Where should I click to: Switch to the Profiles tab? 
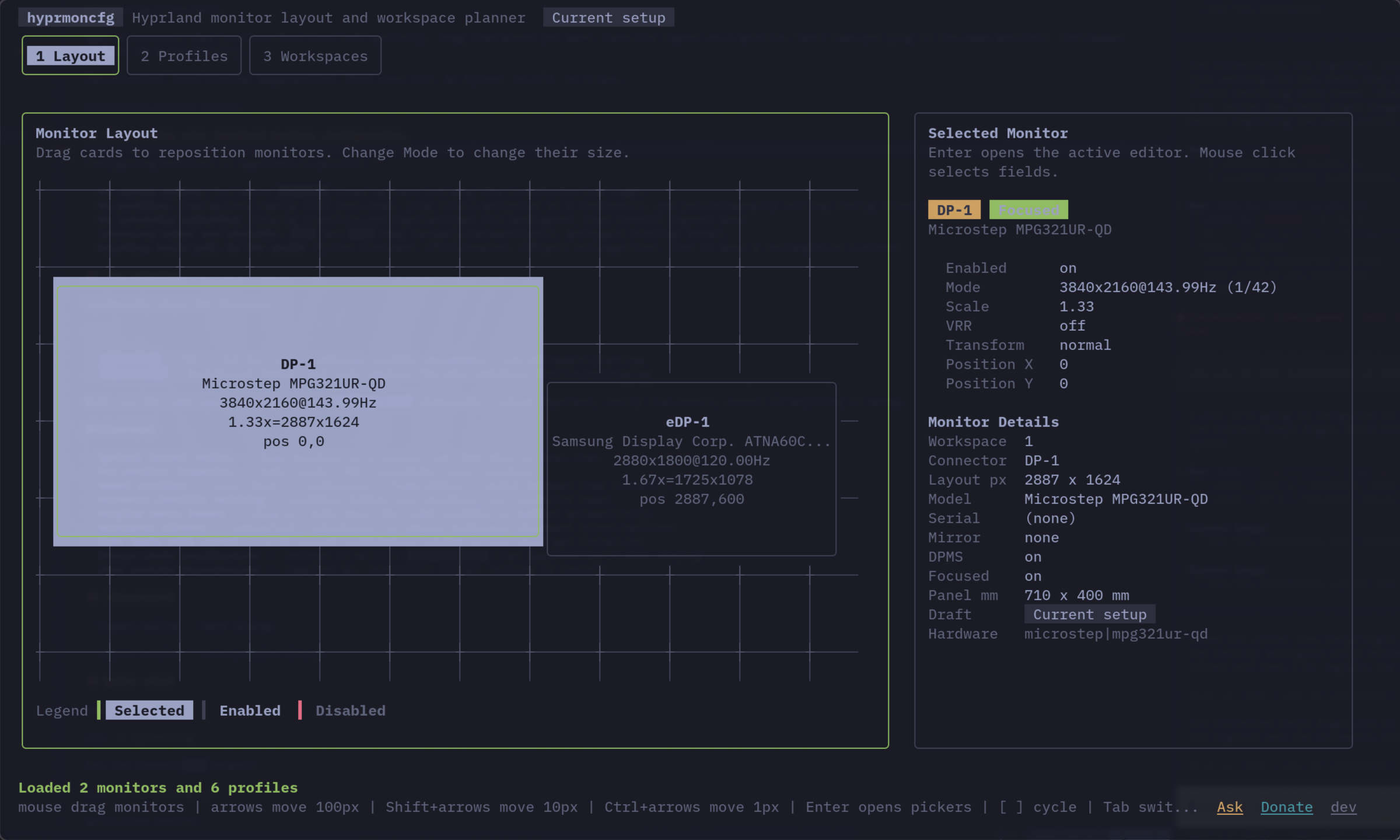184,55
